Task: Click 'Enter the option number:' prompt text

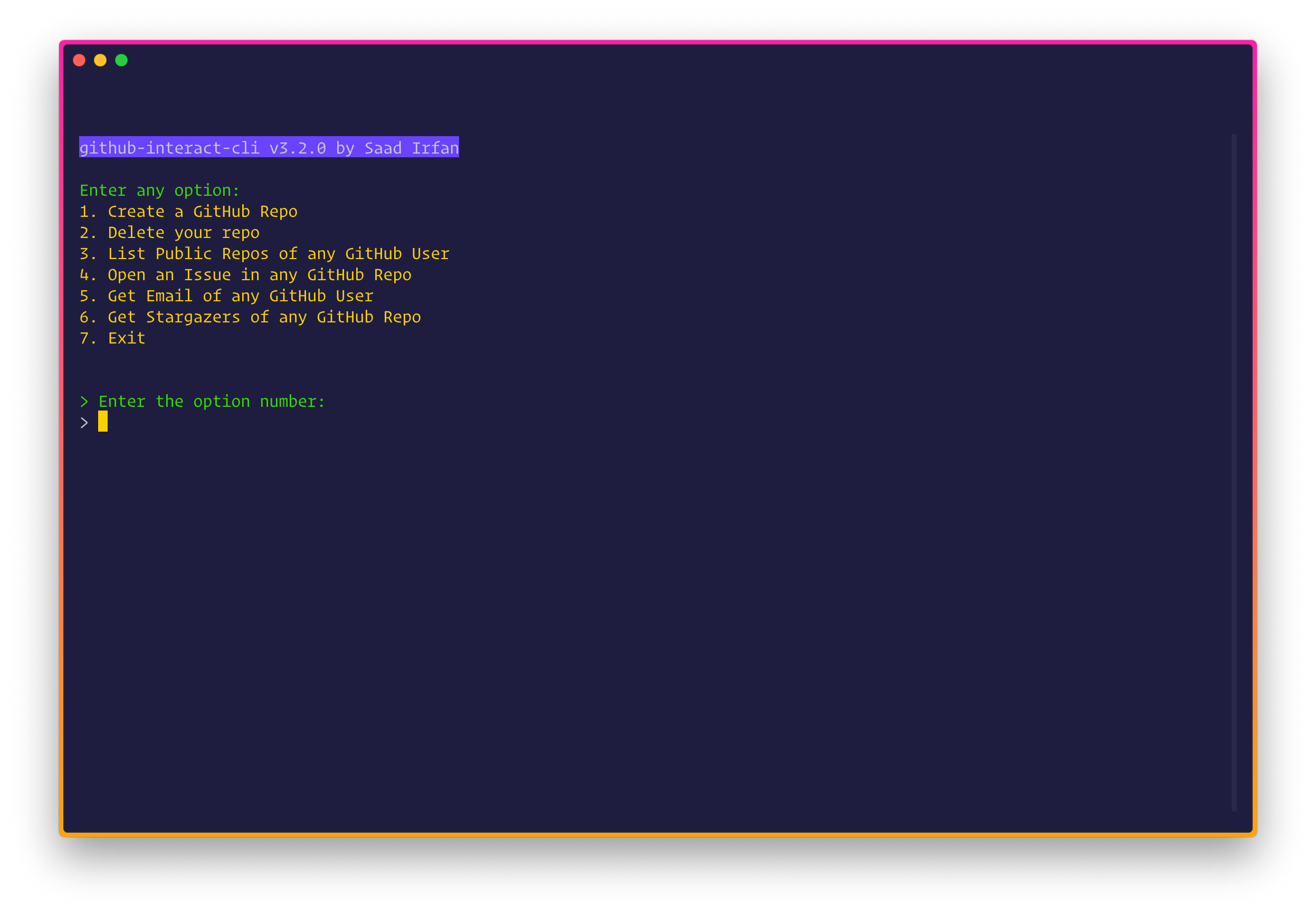Action: [x=212, y=402]
